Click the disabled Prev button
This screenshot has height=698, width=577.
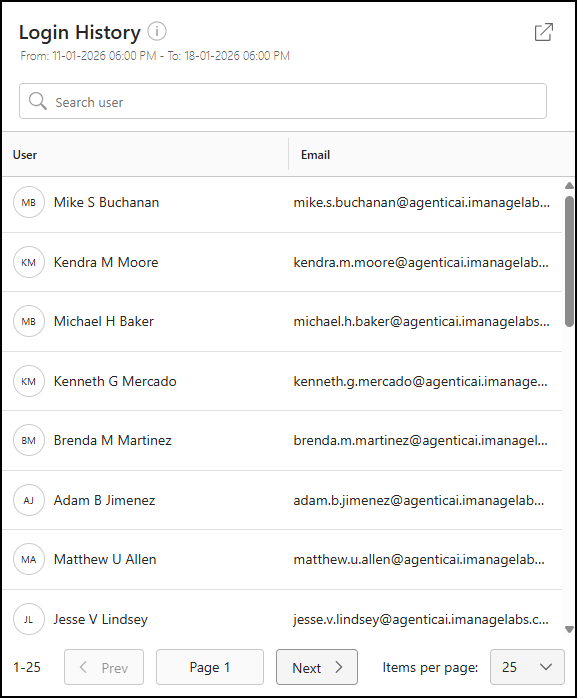point(104,667)
